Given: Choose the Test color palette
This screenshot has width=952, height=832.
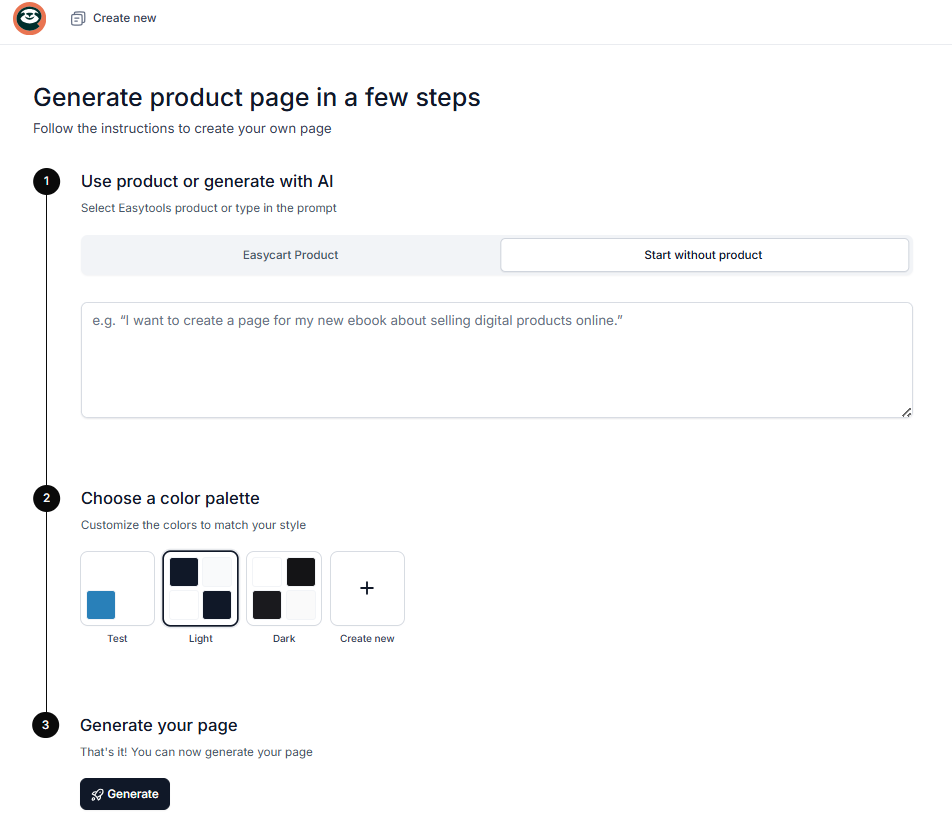Looking at the screenshot, I should (117, 588).
